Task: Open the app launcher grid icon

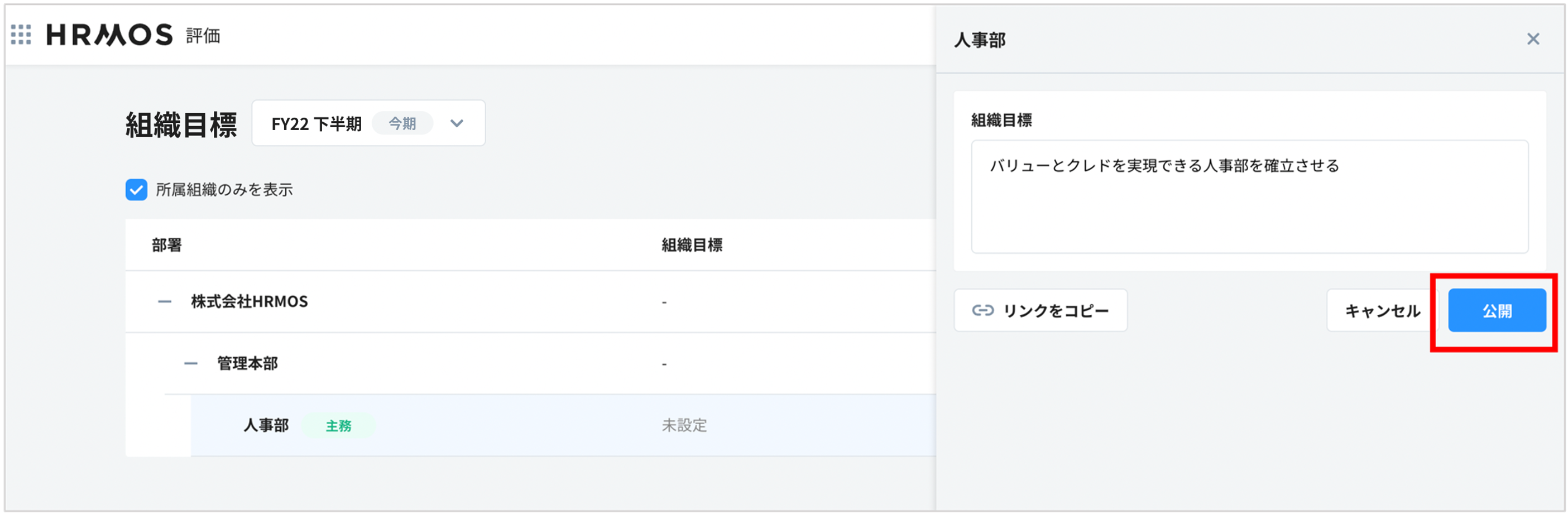Action: (x=21, y=35)
